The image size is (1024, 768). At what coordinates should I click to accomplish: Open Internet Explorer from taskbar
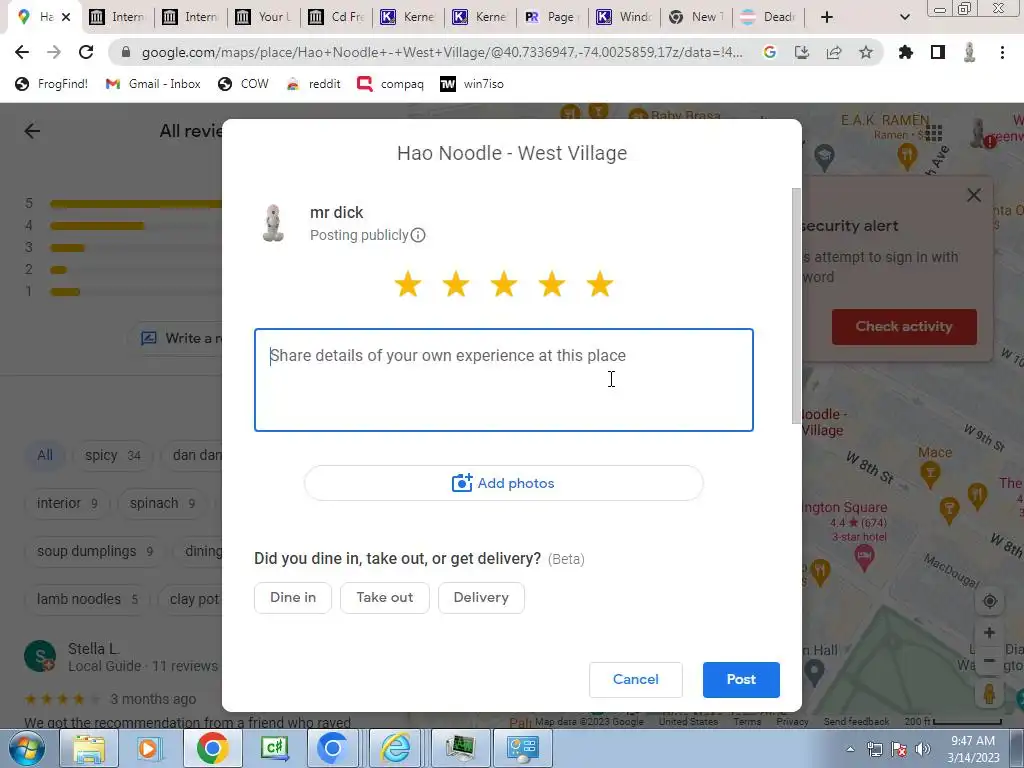pyautogui.click(x=396, y=748)
